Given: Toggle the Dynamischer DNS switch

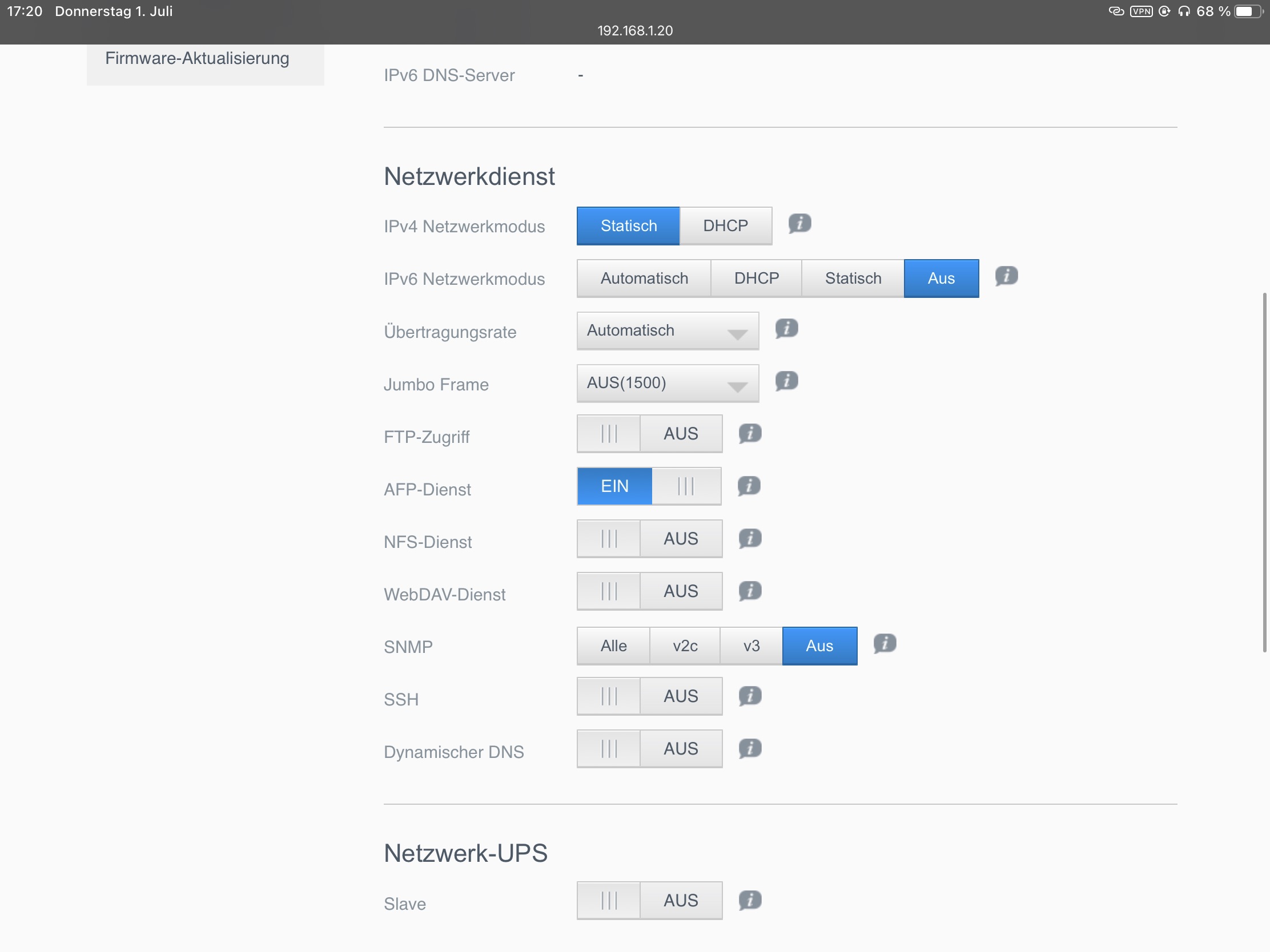Looking at the screenshot, I should point(649,749).
